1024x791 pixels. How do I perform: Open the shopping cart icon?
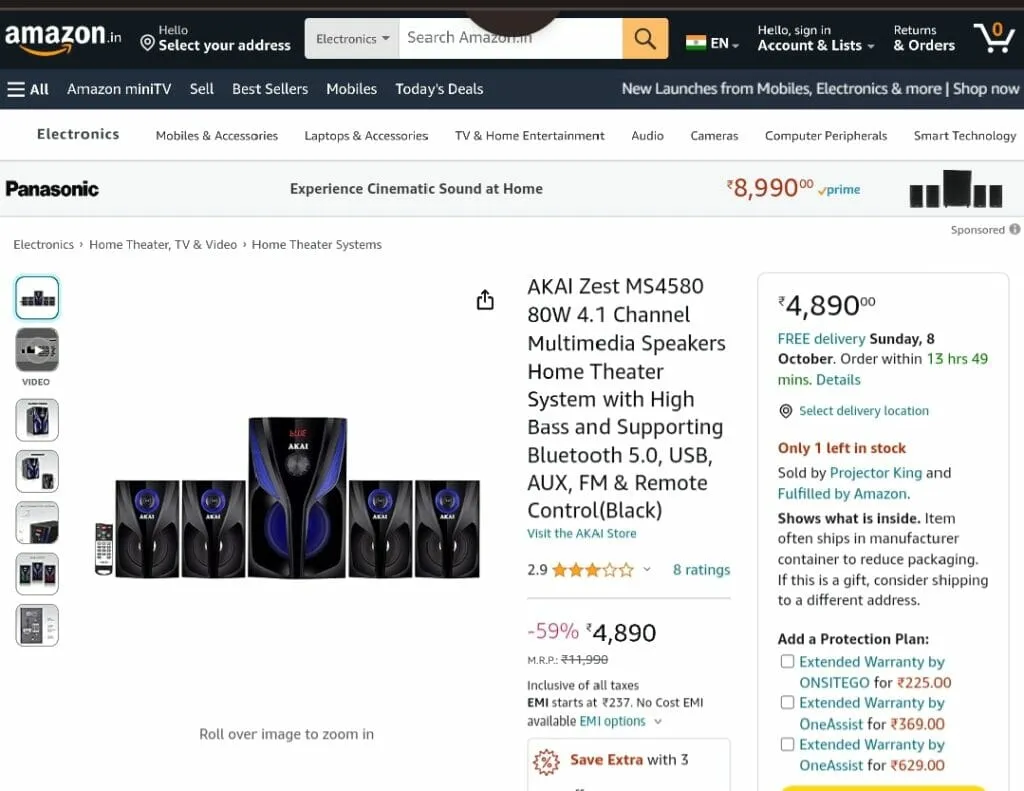tap(994, 39)
